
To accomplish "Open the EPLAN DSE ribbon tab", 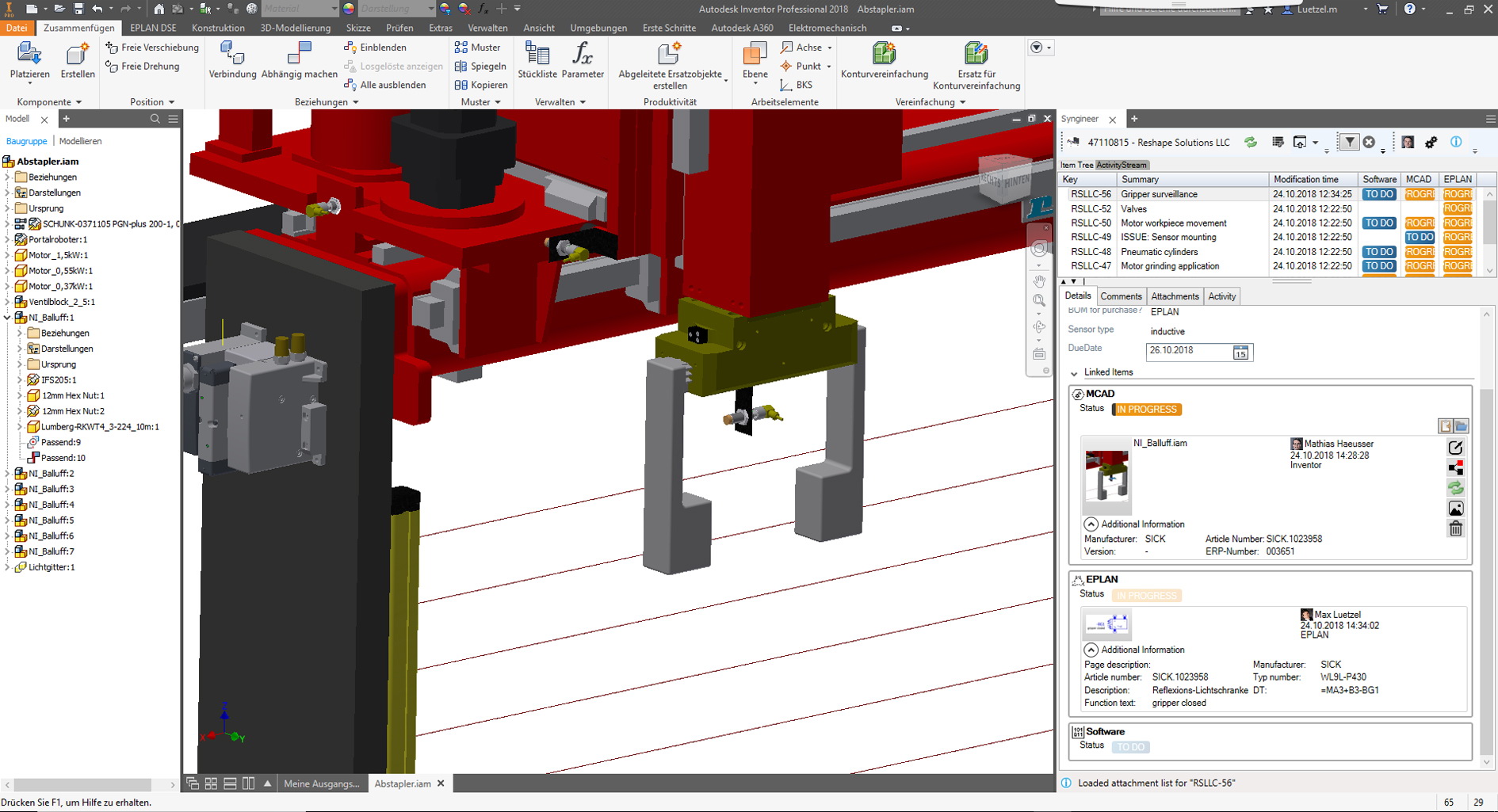I will click(x=153, y=28).
